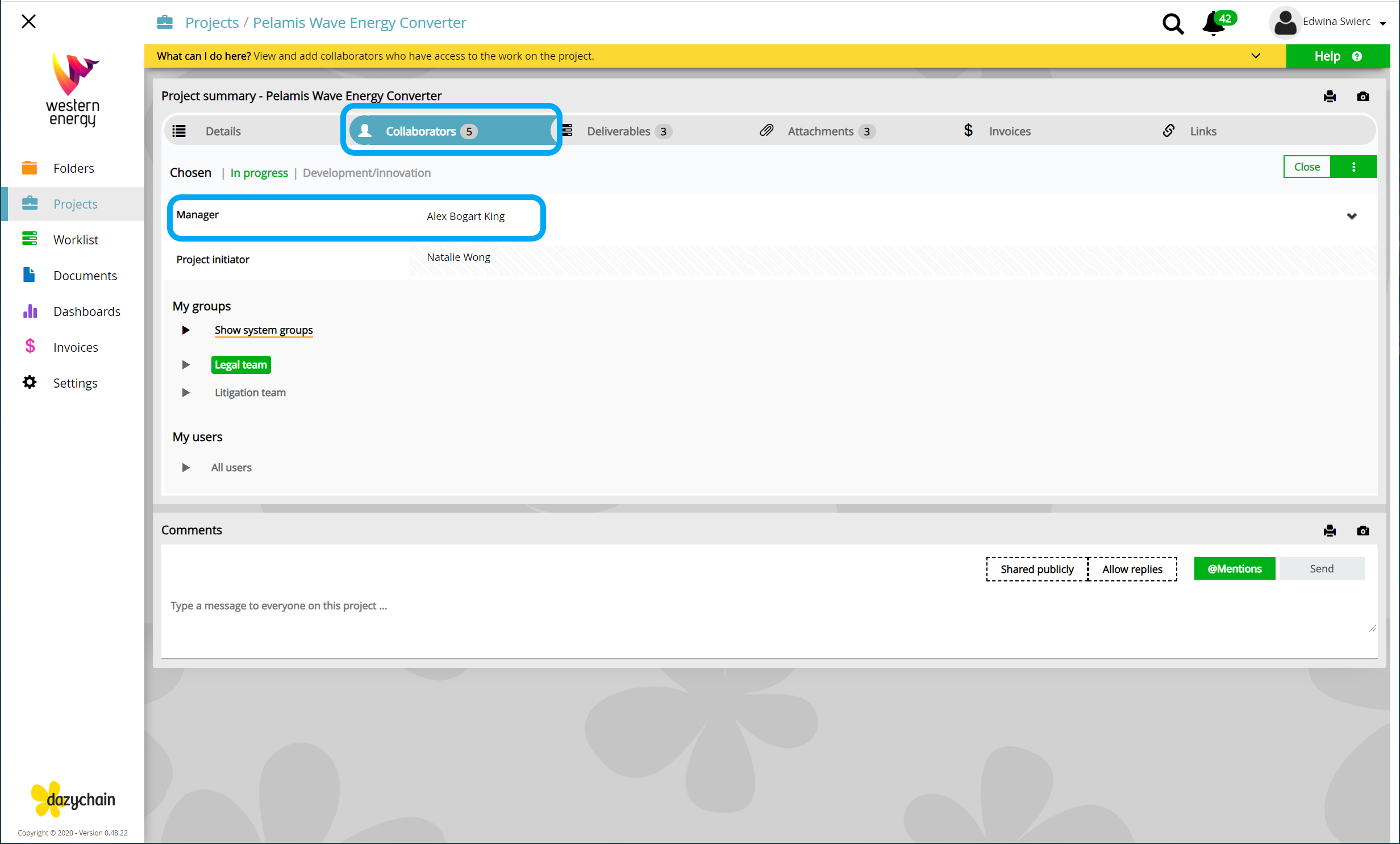This screenshot has width=1400, height=844.
Task: Click the Comments panel camera icon
Action: coord(1363,531)
